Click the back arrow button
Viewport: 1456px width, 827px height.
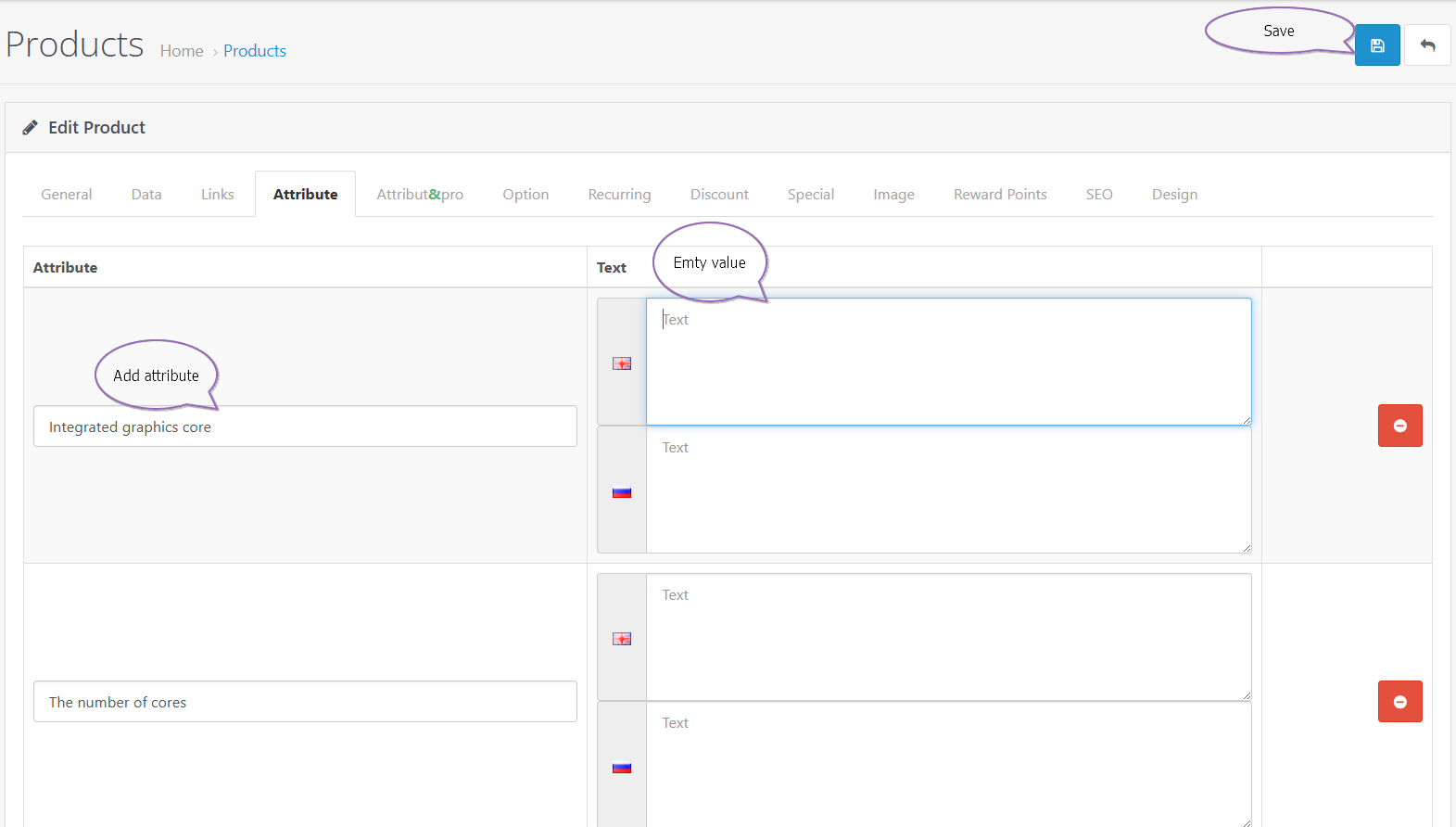[1427, 45]
